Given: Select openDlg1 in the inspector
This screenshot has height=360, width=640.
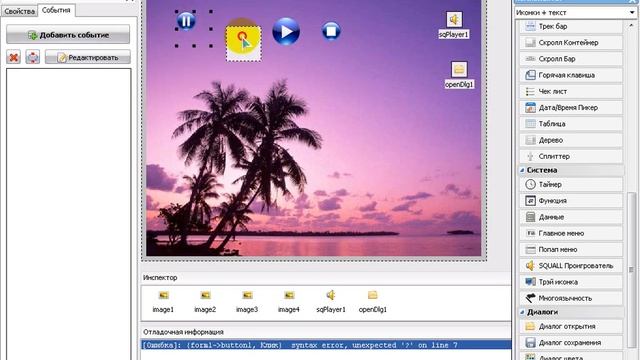Looking at the screenshot, I should tap(373, 302).
